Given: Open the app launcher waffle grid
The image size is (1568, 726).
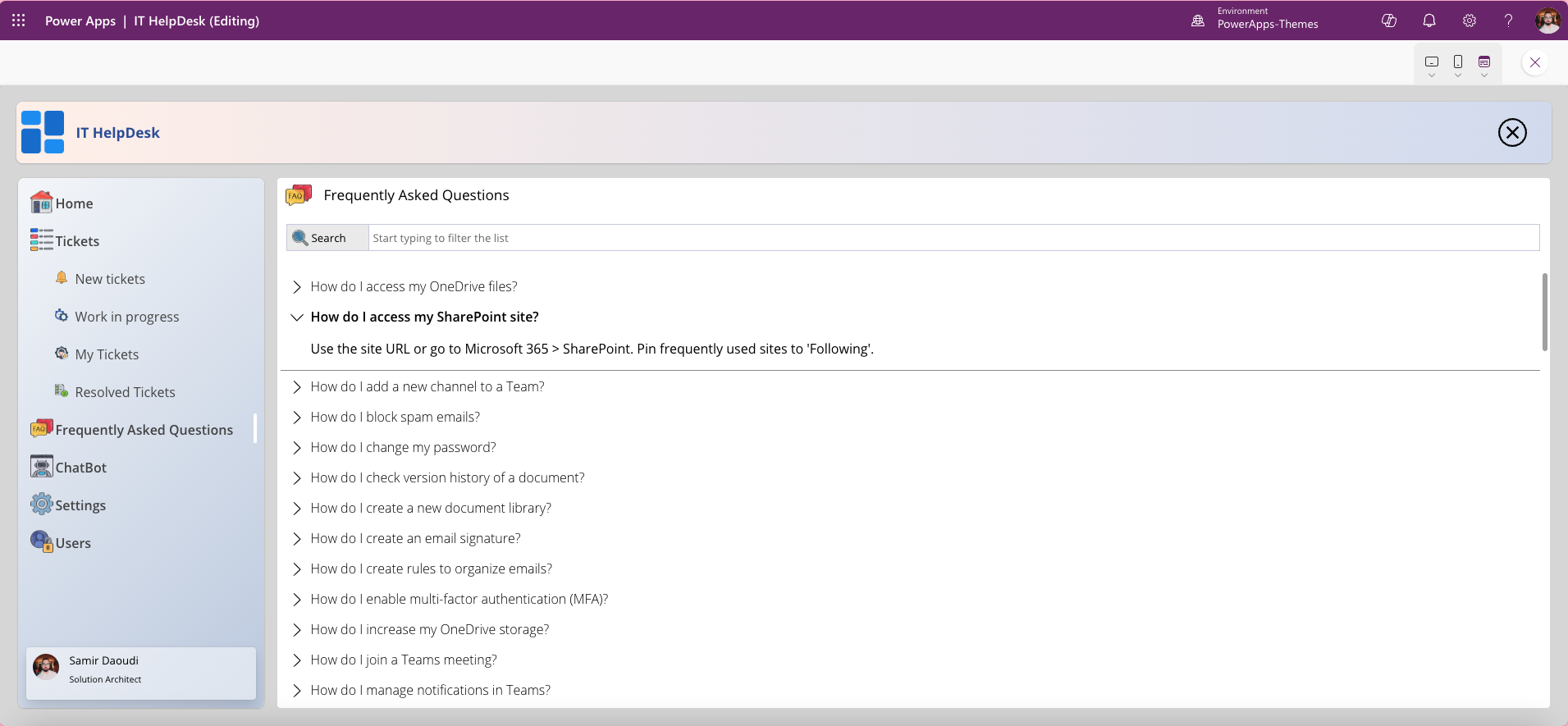Looking at the screenshot, I should tap(18, 21).
